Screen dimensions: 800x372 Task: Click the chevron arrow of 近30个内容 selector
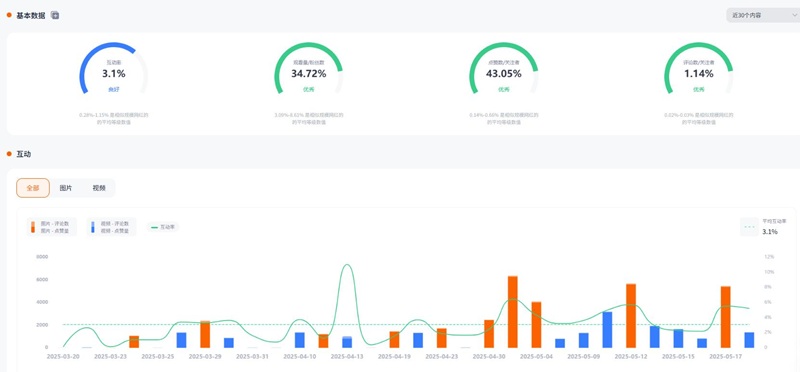coord(794,15)
